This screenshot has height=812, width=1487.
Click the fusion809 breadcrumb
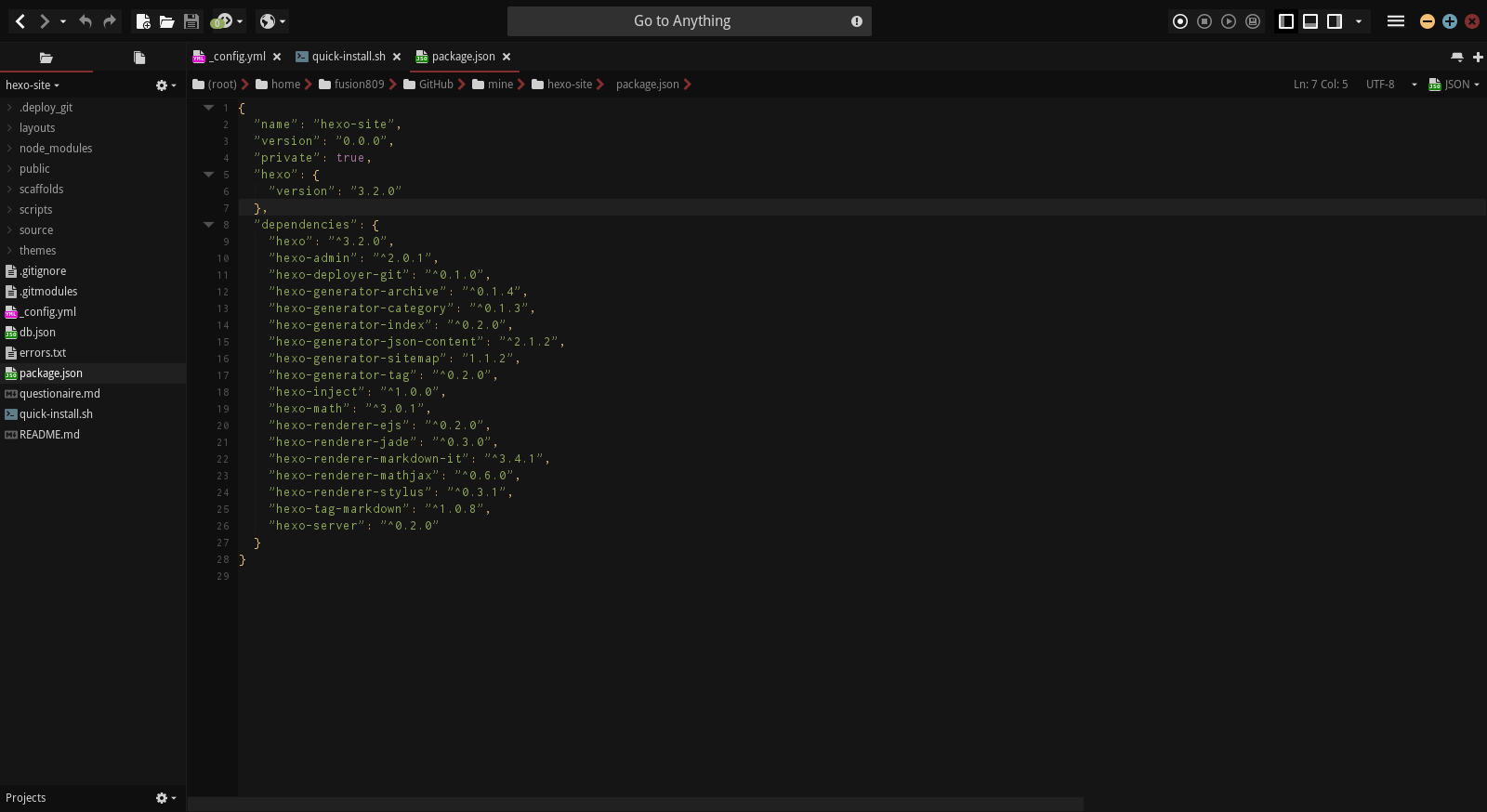(351, 84)
